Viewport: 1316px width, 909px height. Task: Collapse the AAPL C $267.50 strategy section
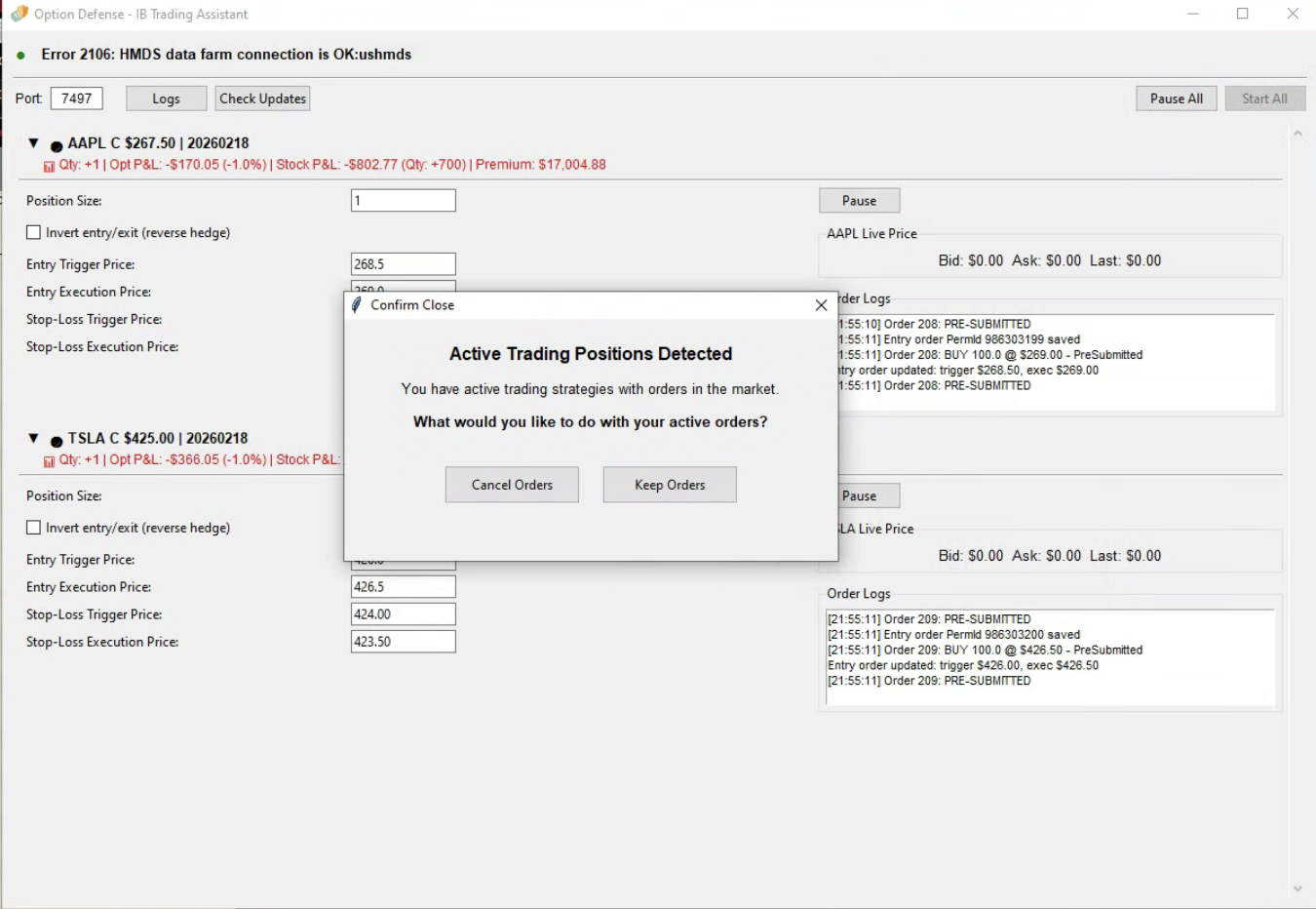(x=33, y=143)
